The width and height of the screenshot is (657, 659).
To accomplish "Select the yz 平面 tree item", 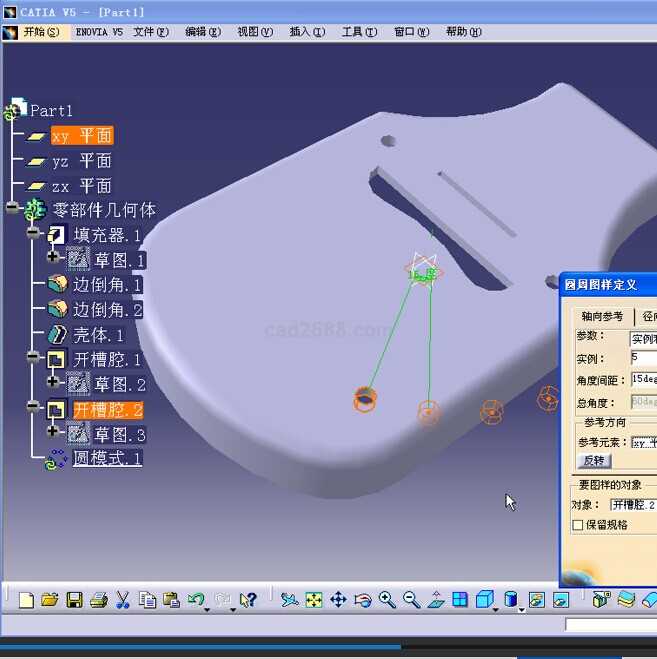I will click(81, 161).
